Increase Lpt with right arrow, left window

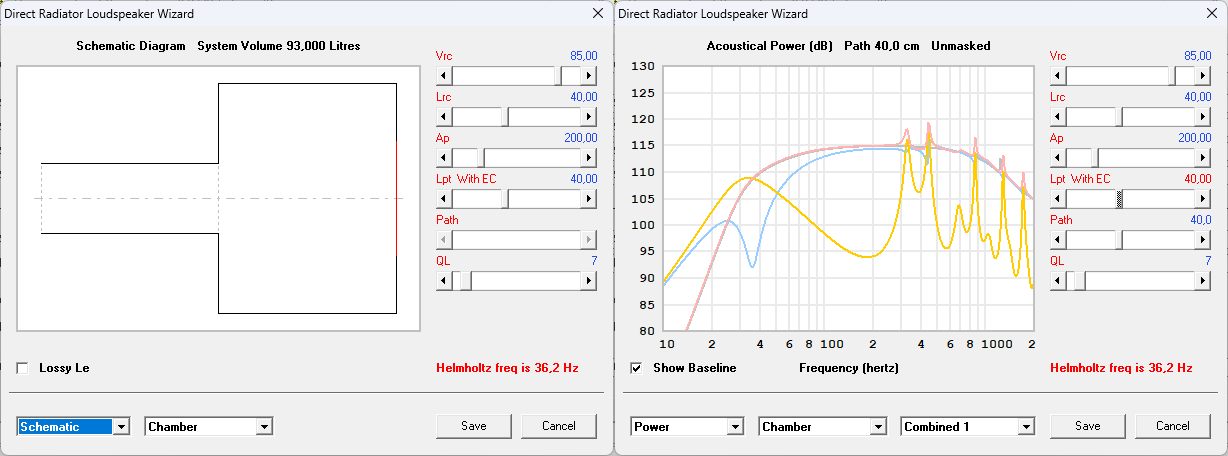click(589, 199)
